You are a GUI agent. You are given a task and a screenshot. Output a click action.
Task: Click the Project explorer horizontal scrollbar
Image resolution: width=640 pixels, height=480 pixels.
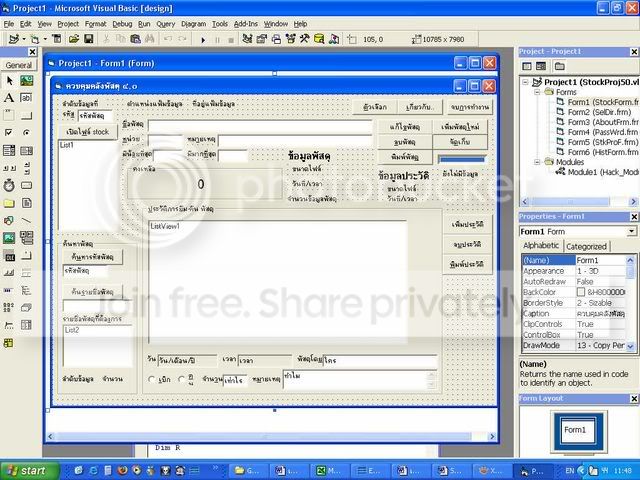point(579,202)
